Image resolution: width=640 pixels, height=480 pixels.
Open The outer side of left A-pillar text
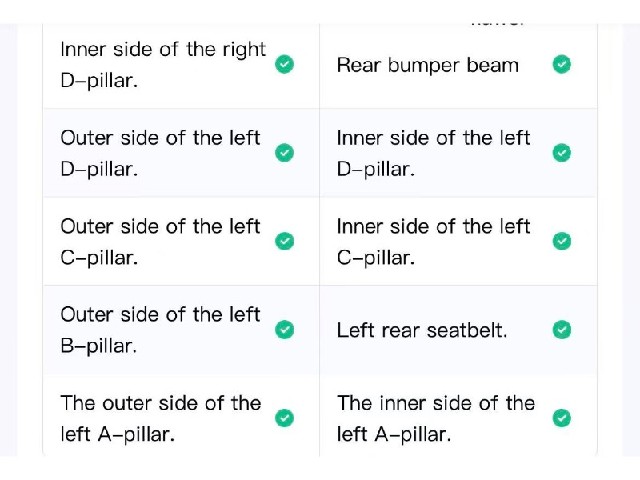(161, 419)
